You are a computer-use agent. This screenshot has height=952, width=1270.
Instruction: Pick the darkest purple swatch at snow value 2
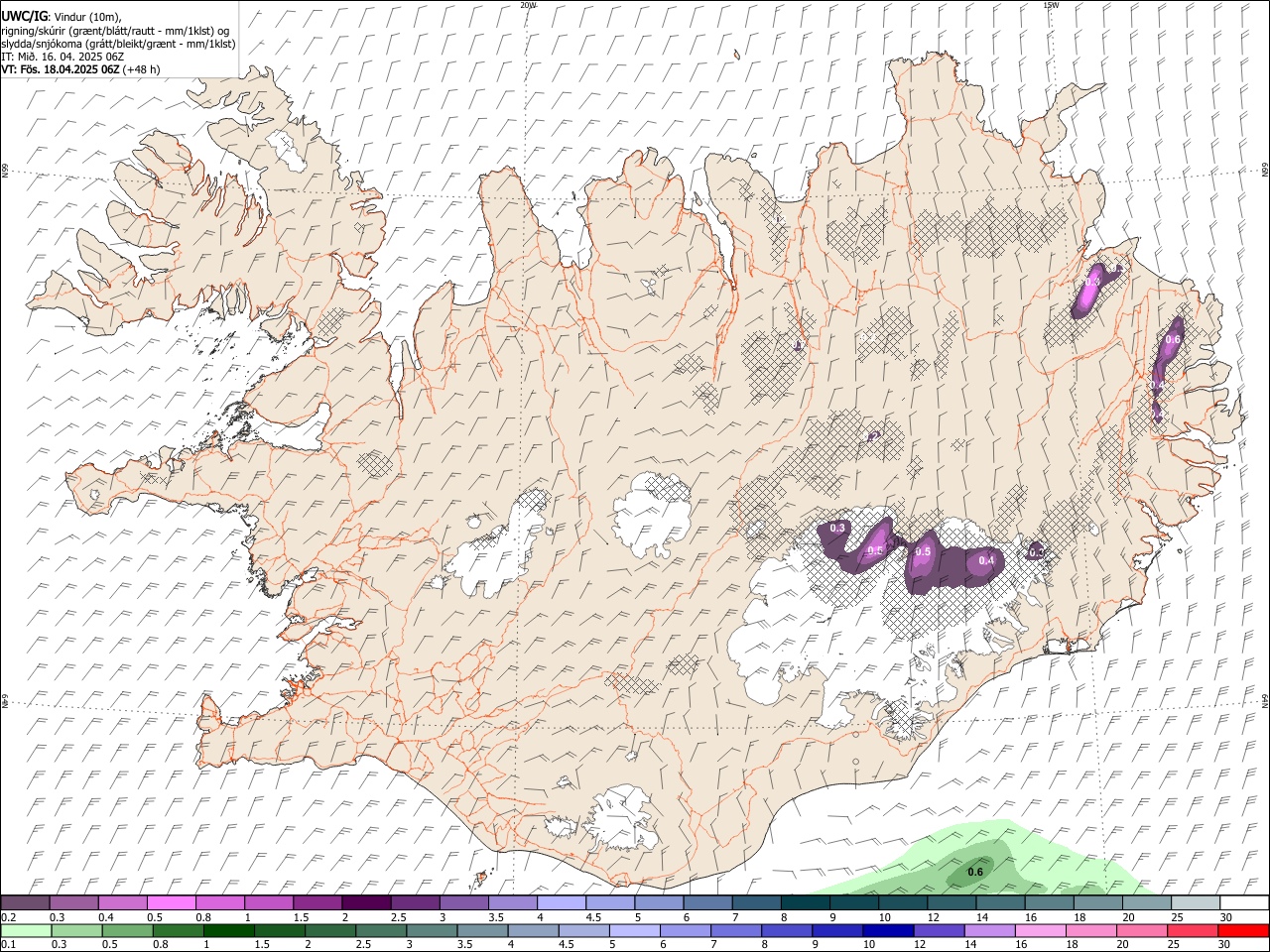pyautogui.click(x=366, y=903)
